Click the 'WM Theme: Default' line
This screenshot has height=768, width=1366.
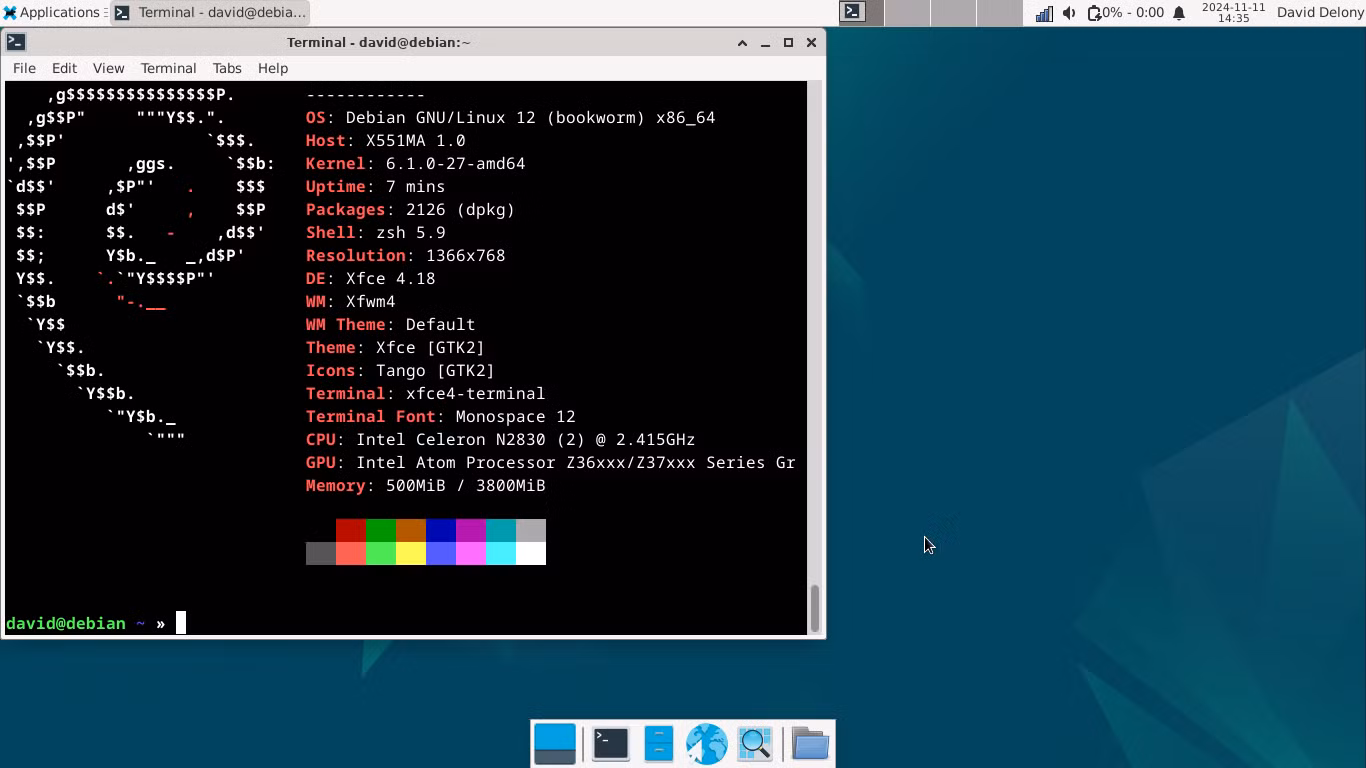coord(391,324)
